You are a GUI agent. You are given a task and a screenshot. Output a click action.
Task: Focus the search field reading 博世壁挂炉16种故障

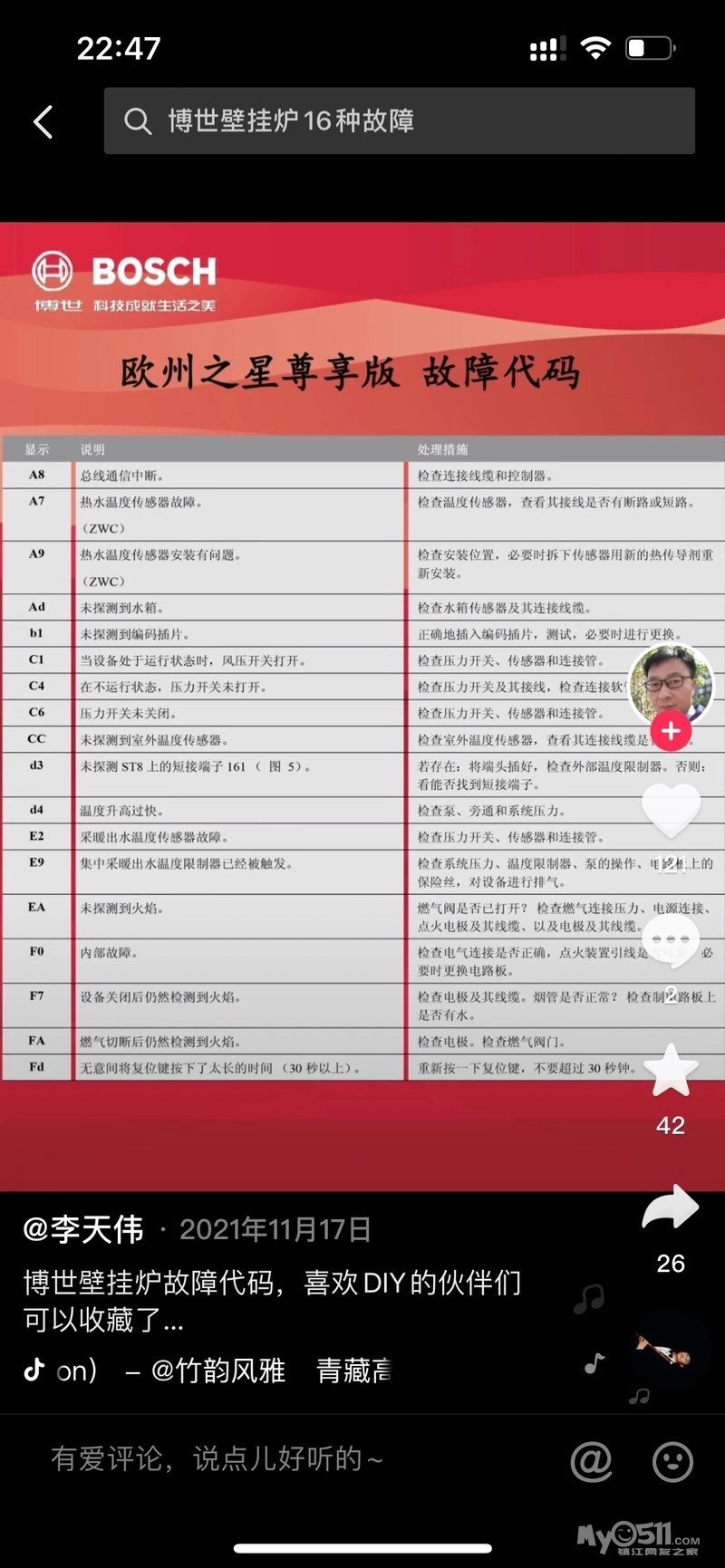(x=400, y=120)
